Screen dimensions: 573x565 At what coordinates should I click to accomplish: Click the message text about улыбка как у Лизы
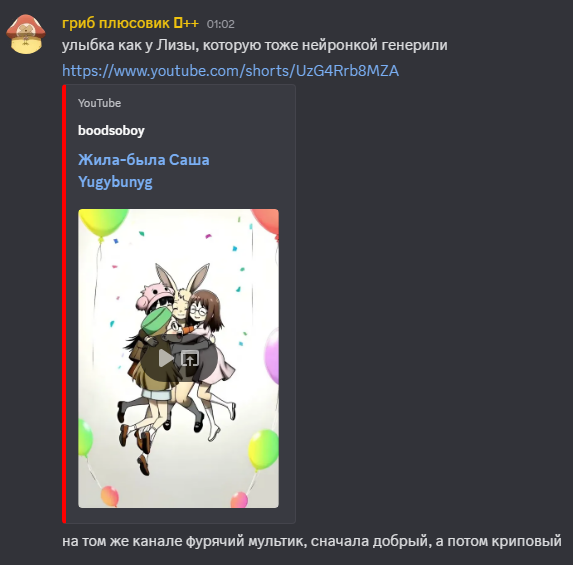click(x=255, y=45)
